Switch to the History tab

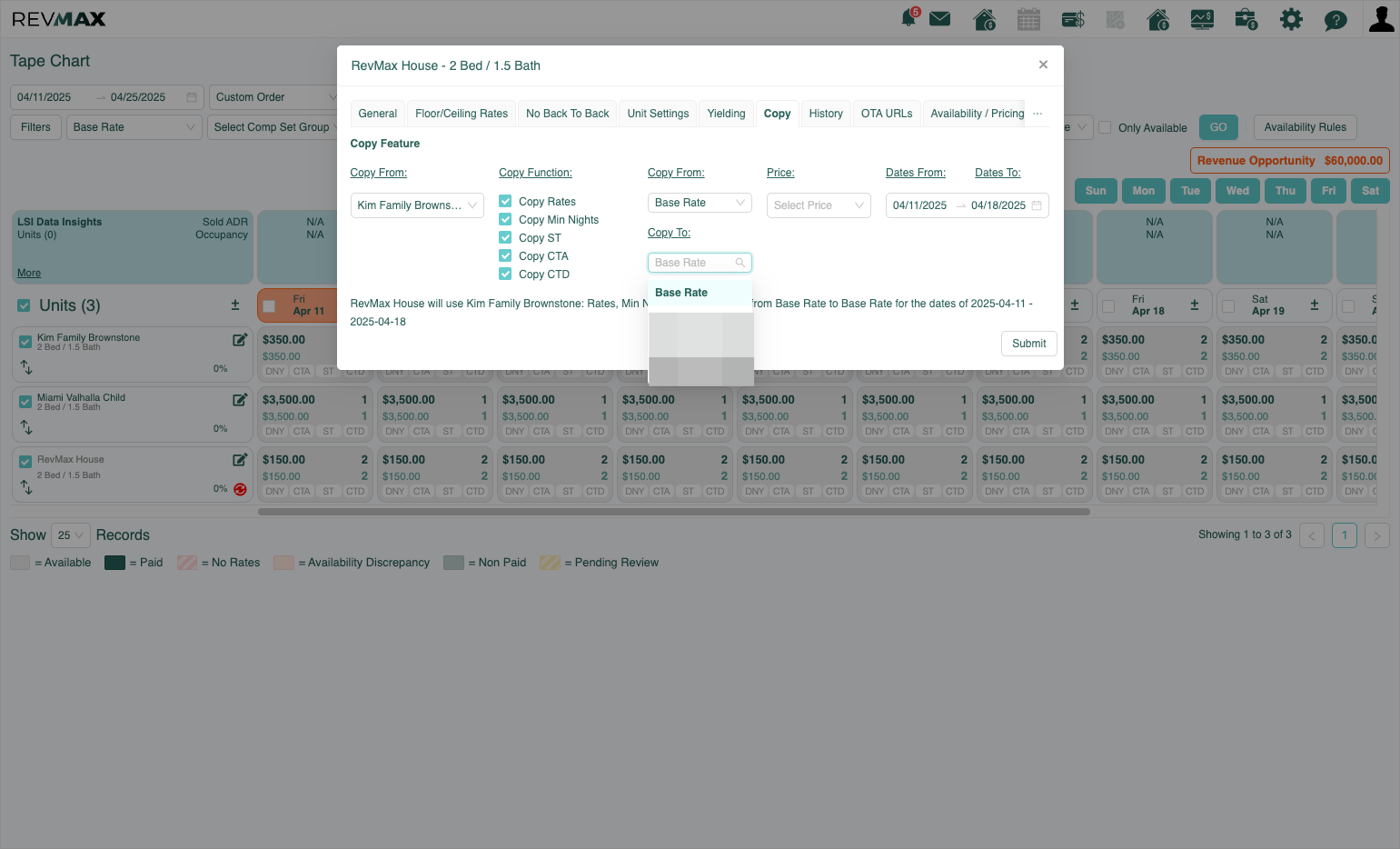[826, 114]
